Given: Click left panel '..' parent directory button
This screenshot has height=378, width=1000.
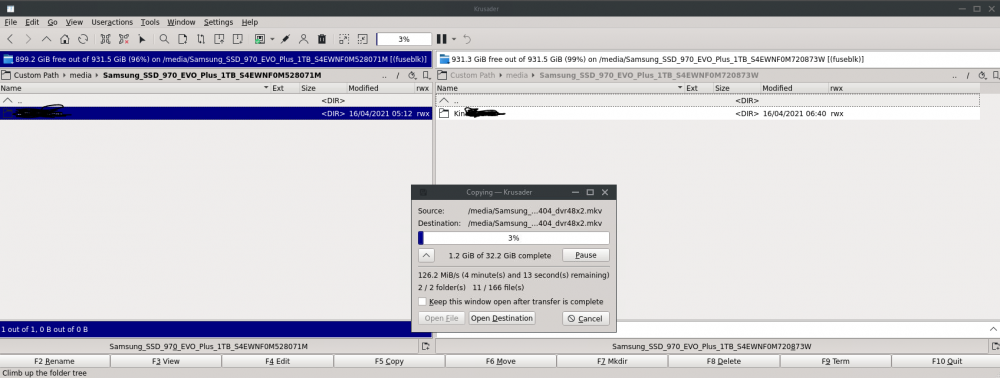Looking at the screenshot, I should pyautogui.click(x=385, y=75).
